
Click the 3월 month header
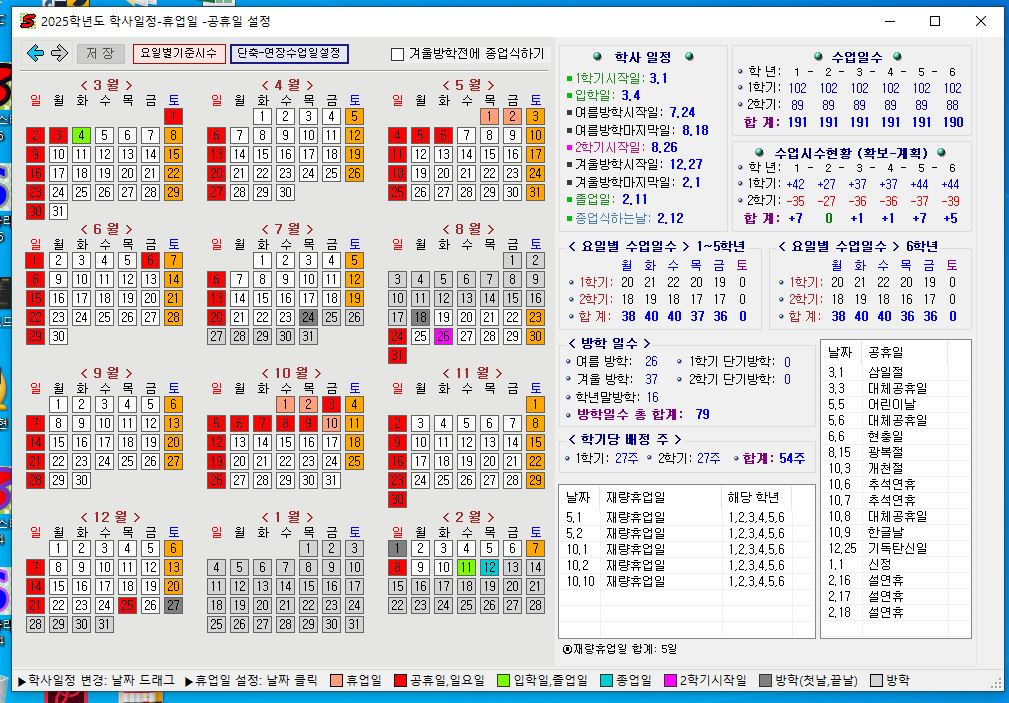(x=106, y=85)
